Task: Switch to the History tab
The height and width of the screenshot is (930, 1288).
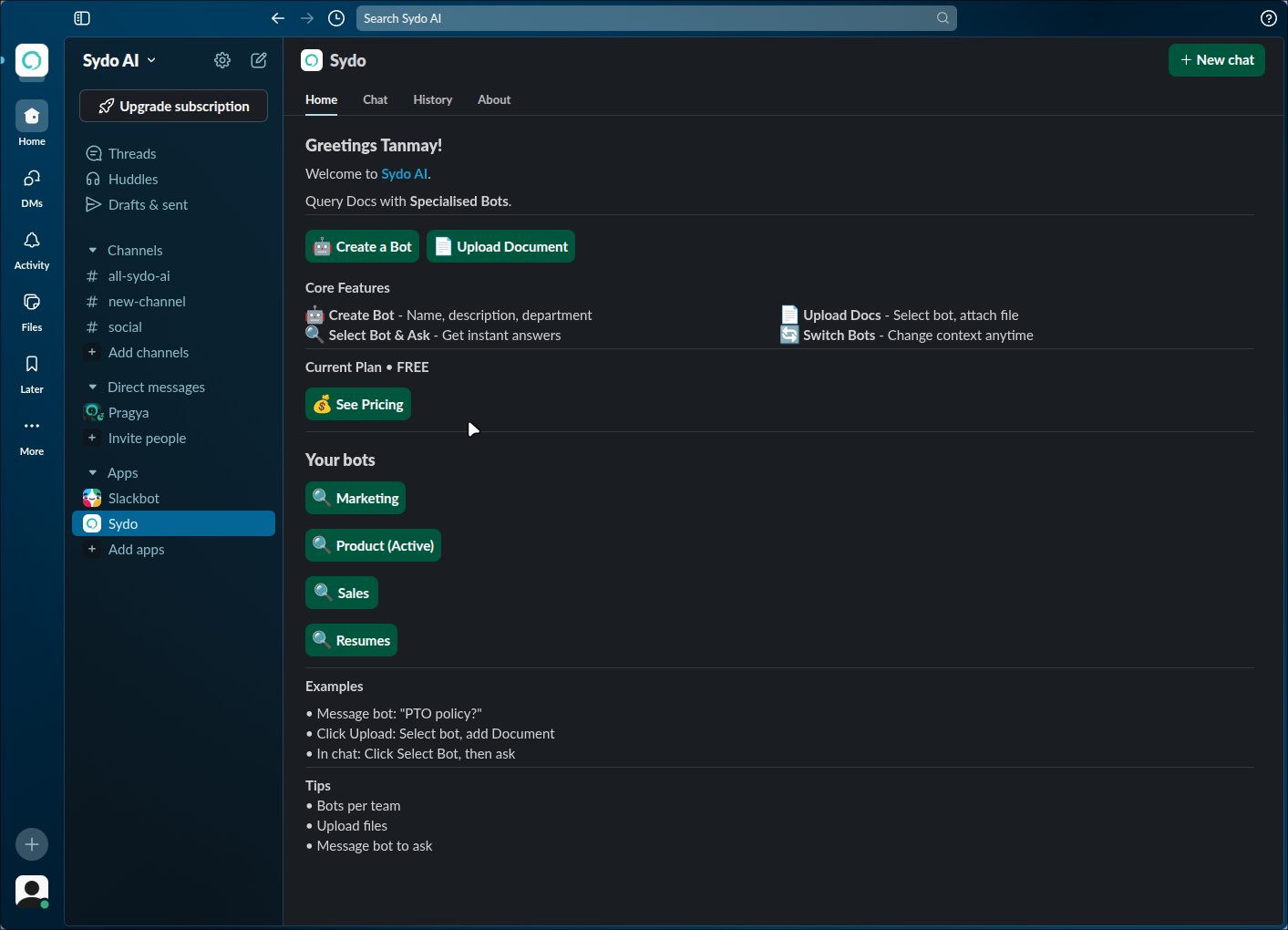Action: pyautogui.click(x=432, y=99)
